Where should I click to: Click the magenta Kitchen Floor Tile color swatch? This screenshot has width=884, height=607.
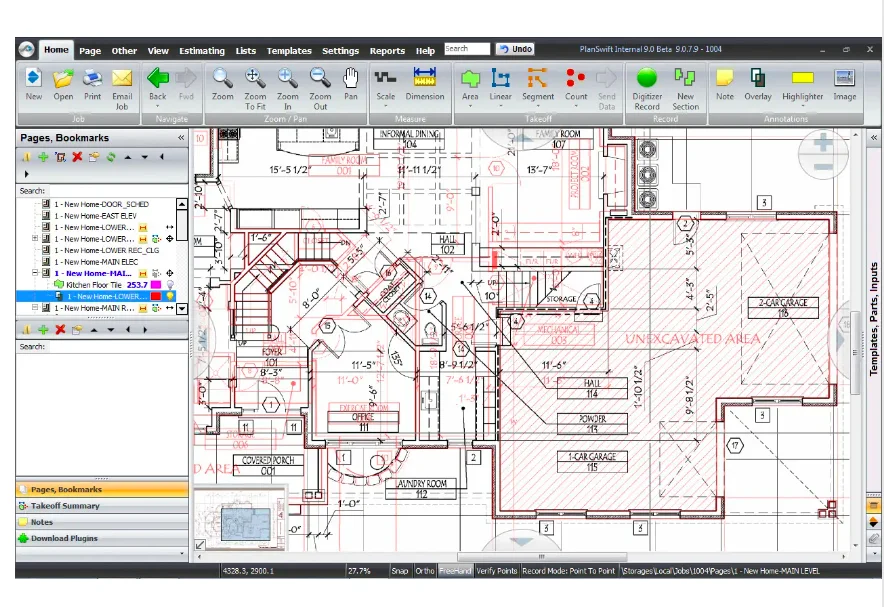[156, 285]
